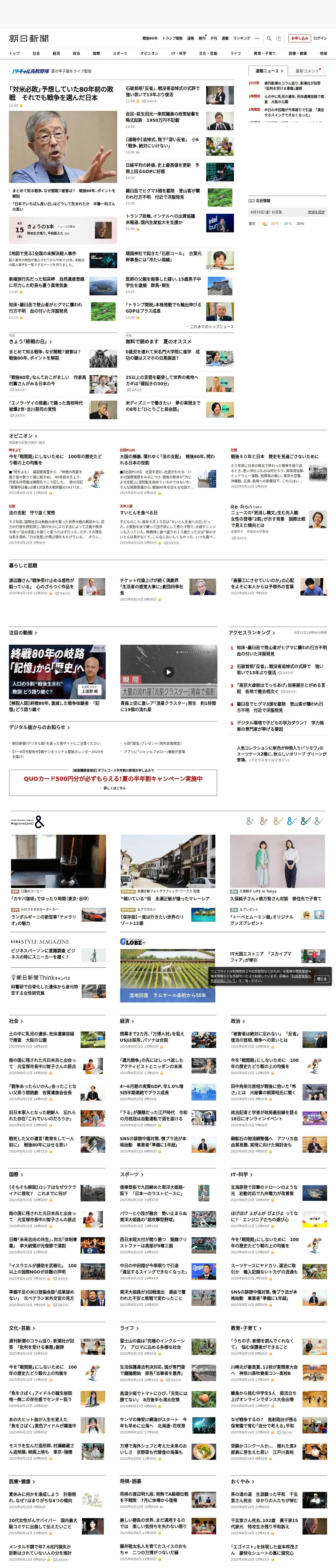Open the 経済 navigation item
The image size is (336, 1568).
[56, 54]
